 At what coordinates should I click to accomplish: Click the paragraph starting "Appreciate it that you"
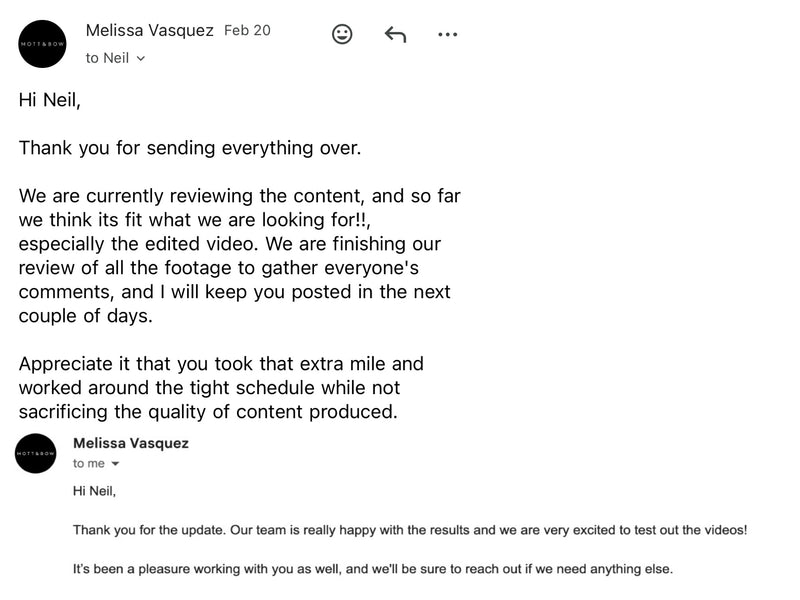[220, 387]
